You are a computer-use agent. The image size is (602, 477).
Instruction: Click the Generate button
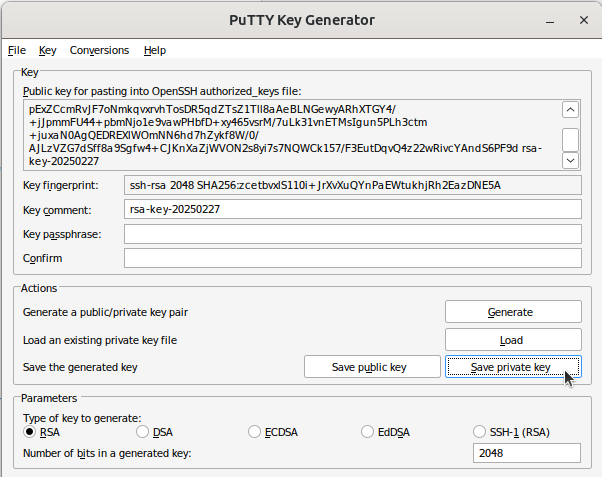point(513,312)
